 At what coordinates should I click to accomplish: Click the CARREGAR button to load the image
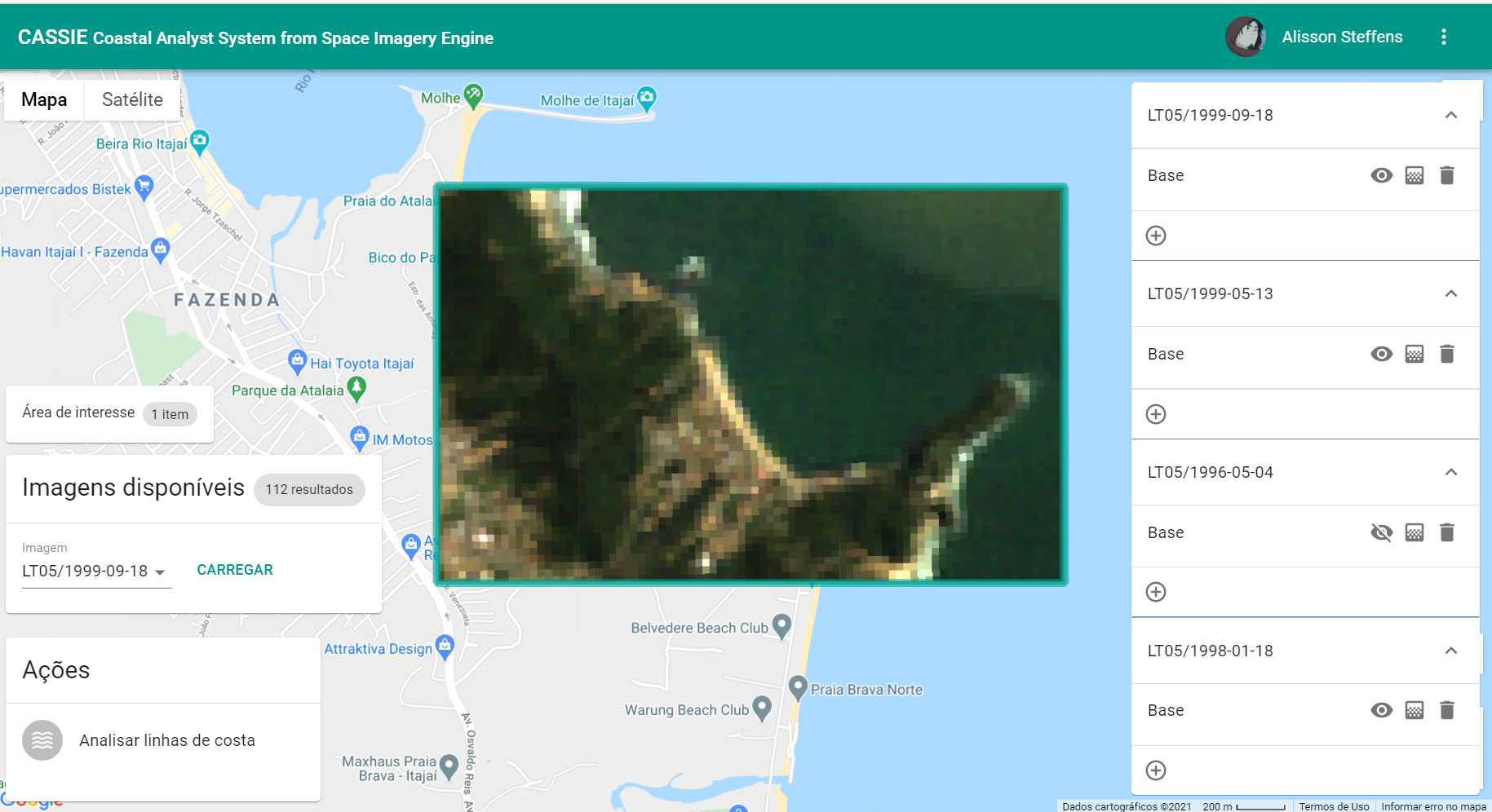click(234, 569)
